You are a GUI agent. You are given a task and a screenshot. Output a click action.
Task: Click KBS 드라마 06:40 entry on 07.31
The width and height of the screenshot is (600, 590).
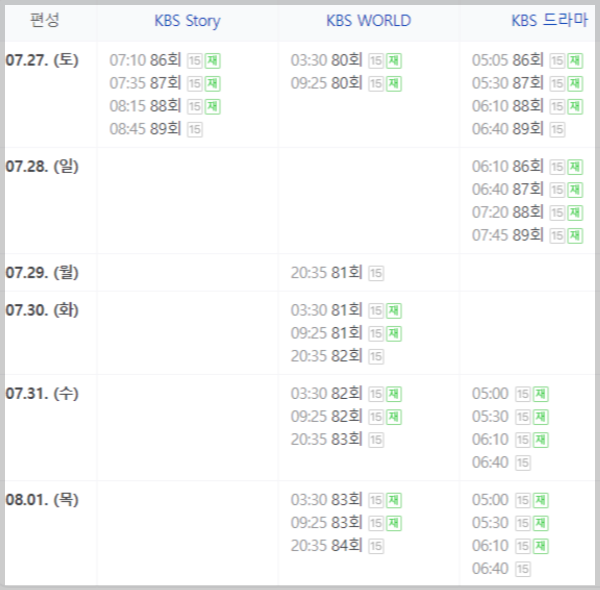point(490,463)
